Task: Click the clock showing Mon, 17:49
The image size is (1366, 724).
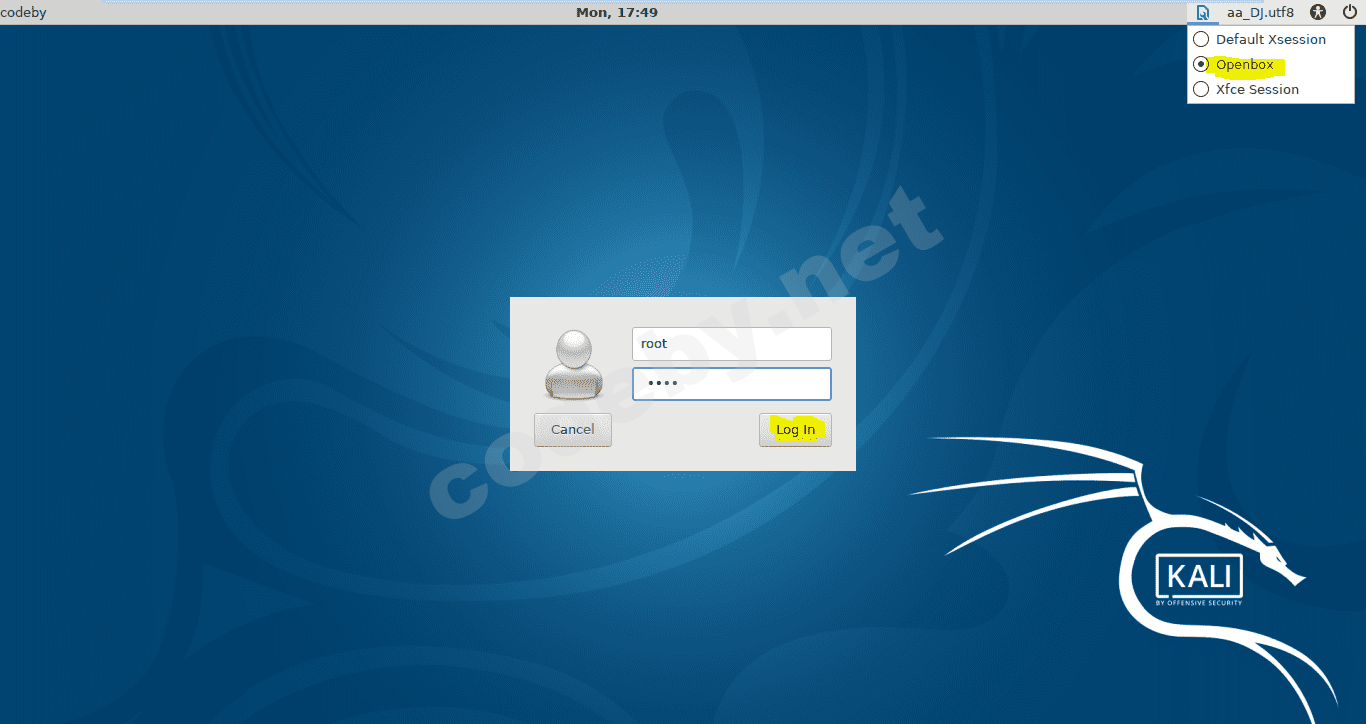Action: click(617, 13)
